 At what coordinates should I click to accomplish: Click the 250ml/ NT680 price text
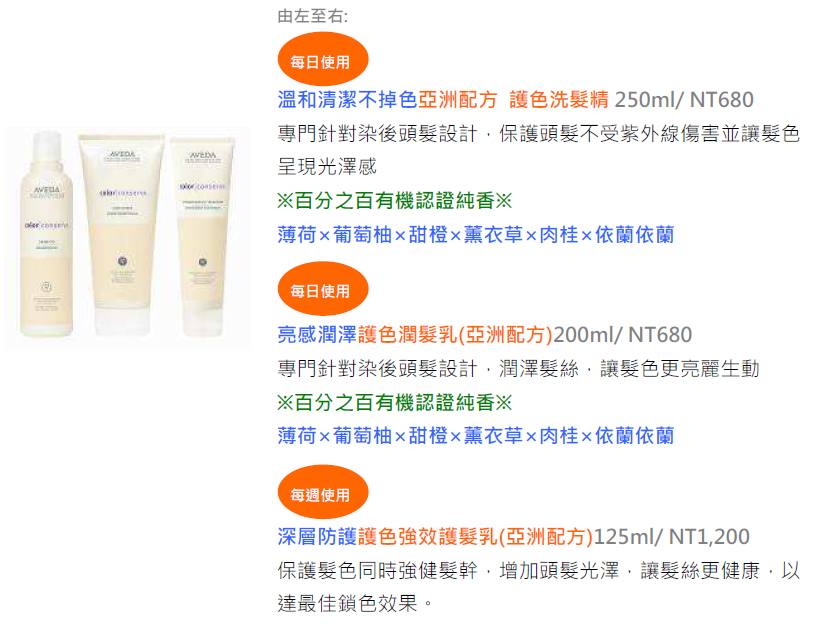tap(684, 99)
